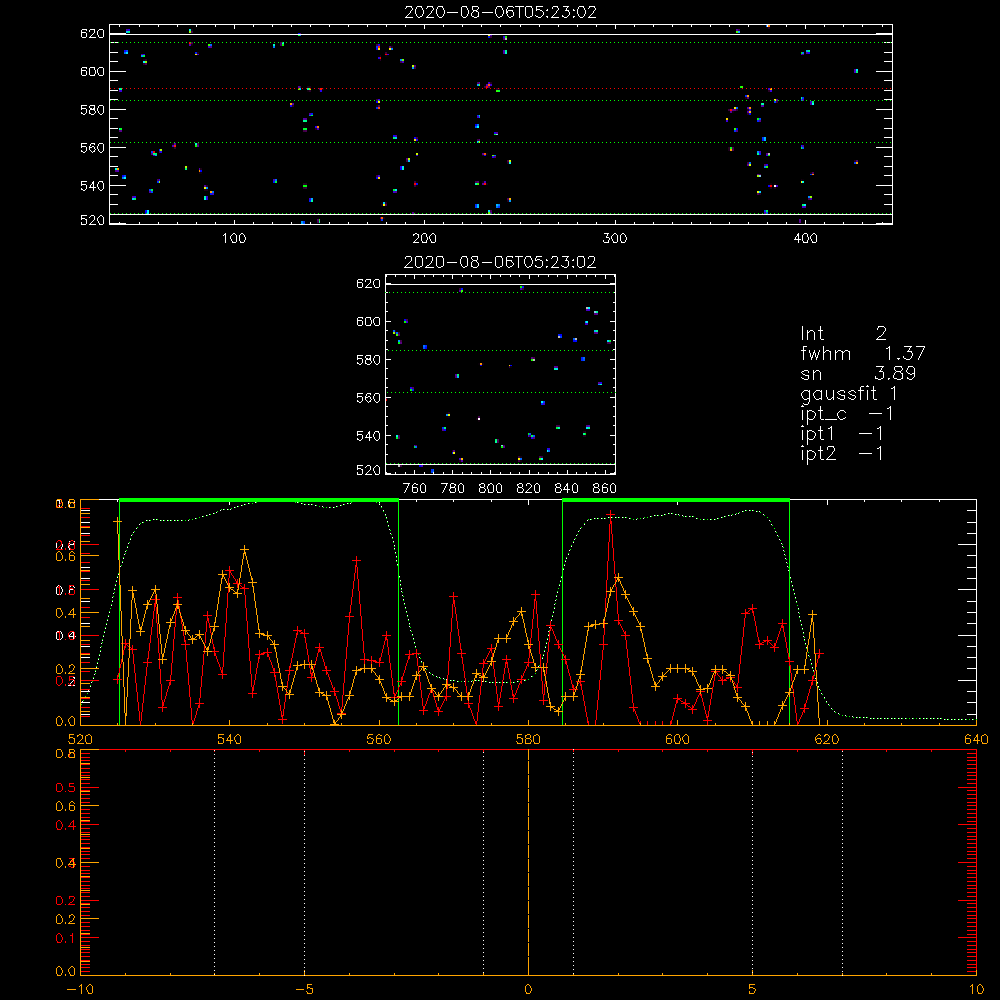Click the 800 tick label on the middle plot
The image size is (1000, 1000).
490,489
